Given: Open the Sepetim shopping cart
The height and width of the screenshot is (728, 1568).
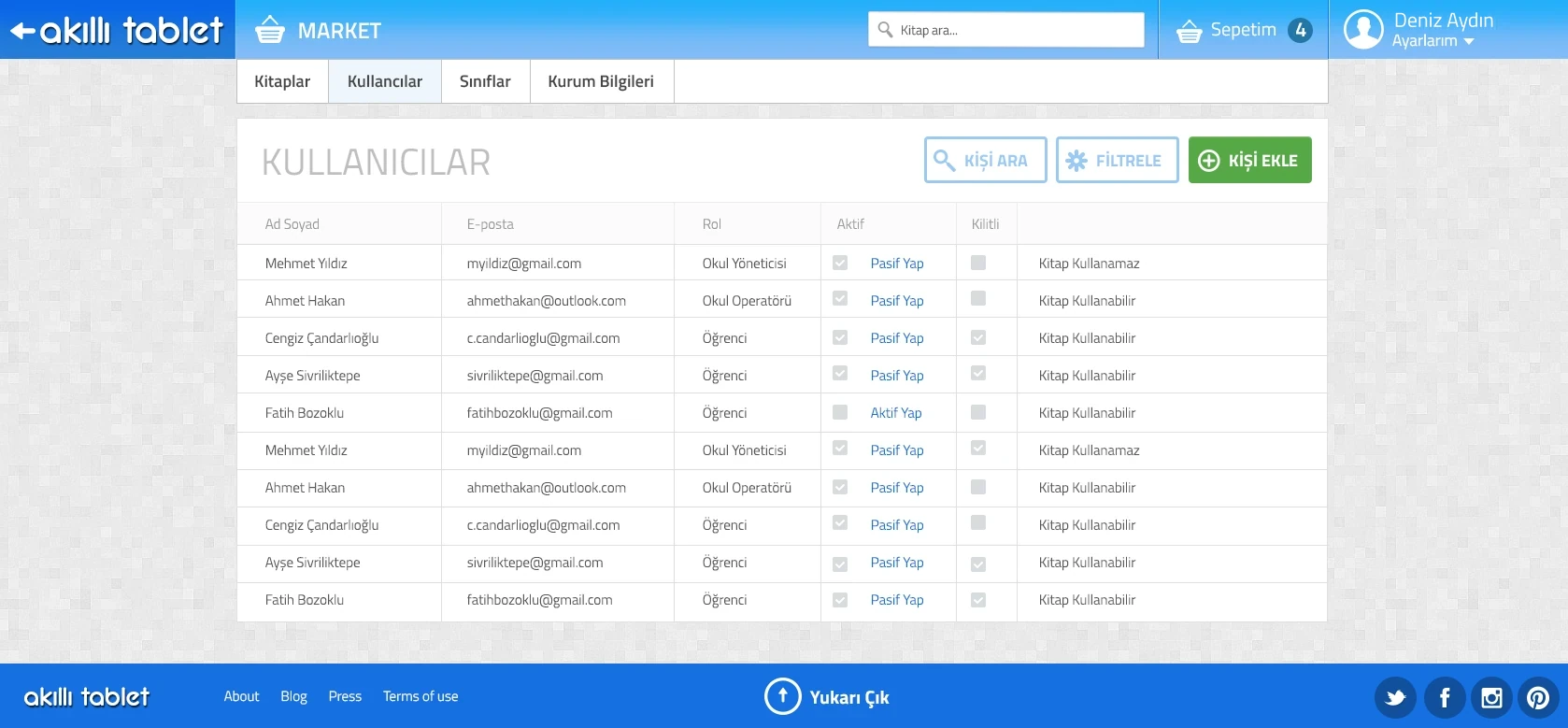Looking at the screenshot, I should click(1244, 30).
